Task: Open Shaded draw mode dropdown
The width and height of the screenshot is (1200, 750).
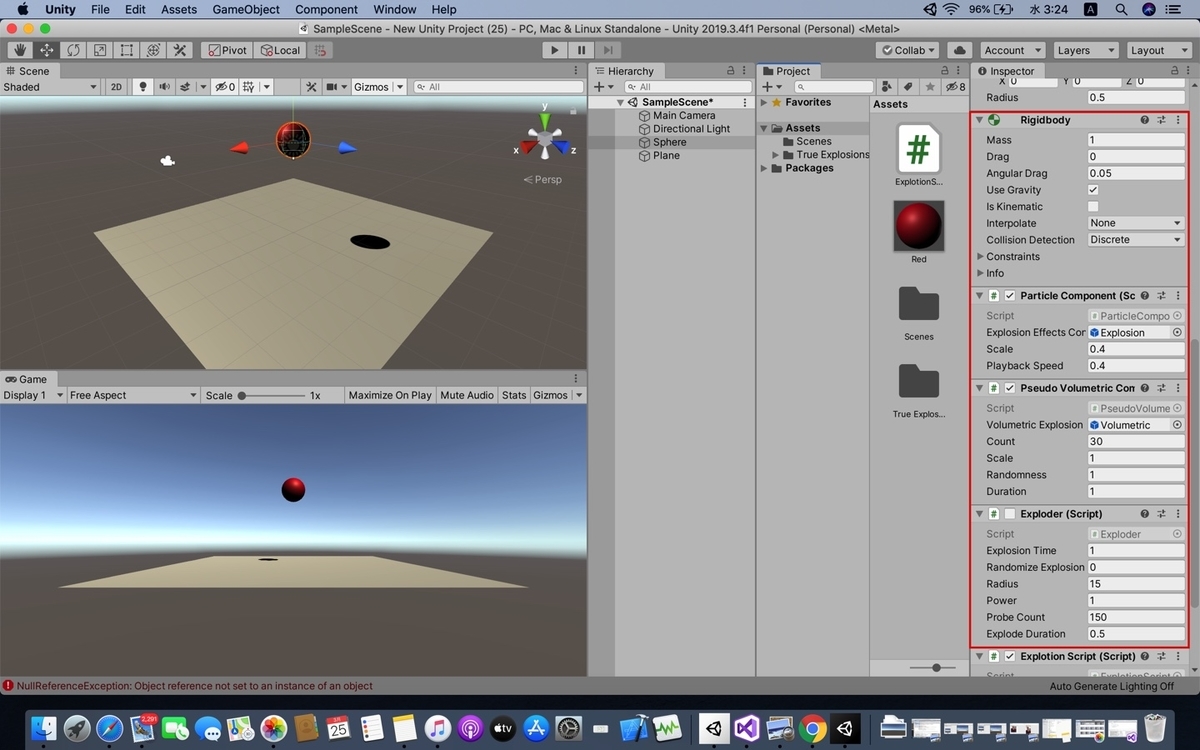Action: pos(50,87)
